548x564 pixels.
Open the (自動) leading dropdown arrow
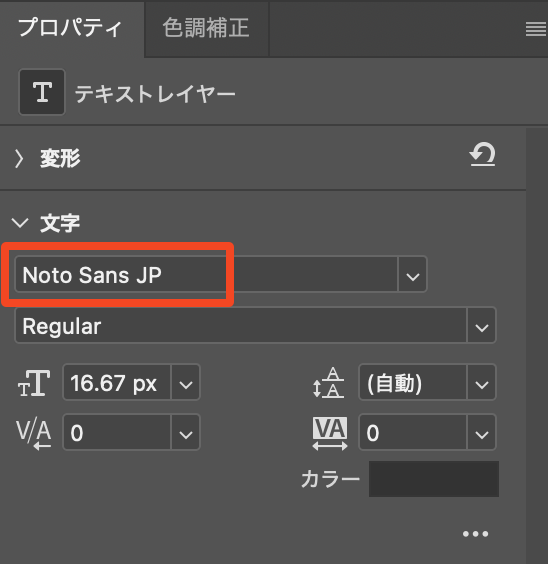[481, 382]
